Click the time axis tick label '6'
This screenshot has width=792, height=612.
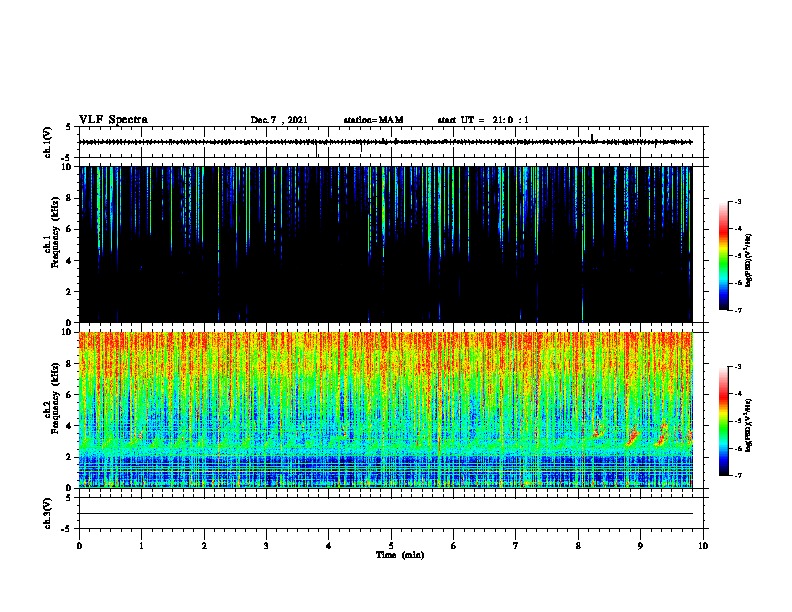454,546
